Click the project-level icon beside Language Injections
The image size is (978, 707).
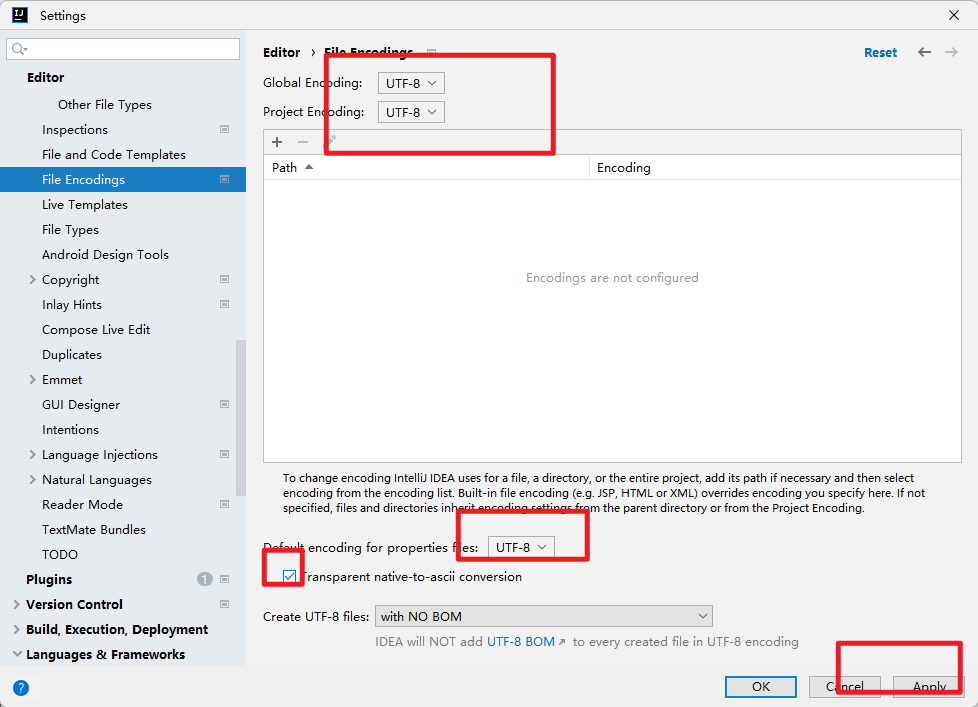click(x=225, y=454)
